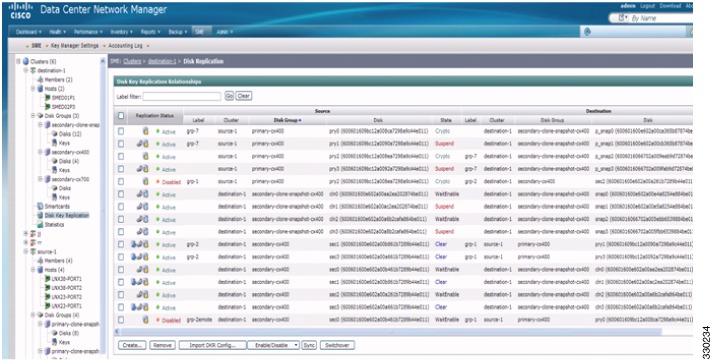Follow the Clusters breadcrumb link
The image size is (712, 360).
click(x=132, y=61)
